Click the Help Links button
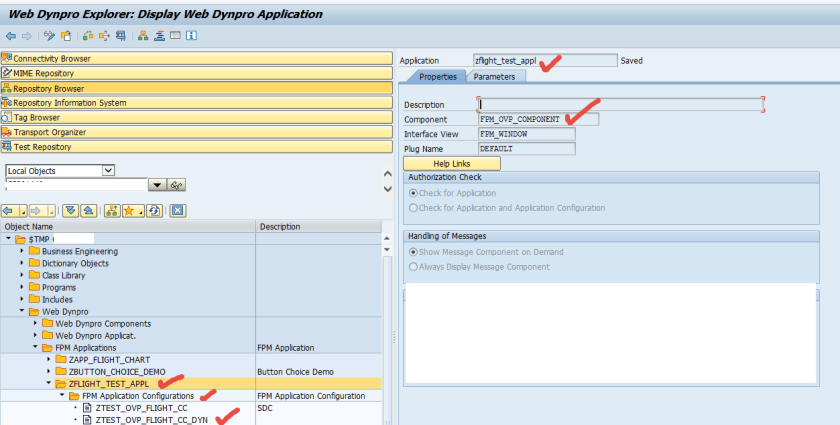This screenshot has width=840, height=425. tap(451, 163)
